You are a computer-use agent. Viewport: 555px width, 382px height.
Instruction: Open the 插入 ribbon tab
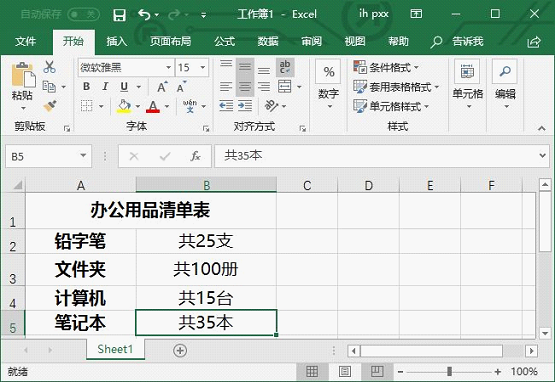(116, 41)
